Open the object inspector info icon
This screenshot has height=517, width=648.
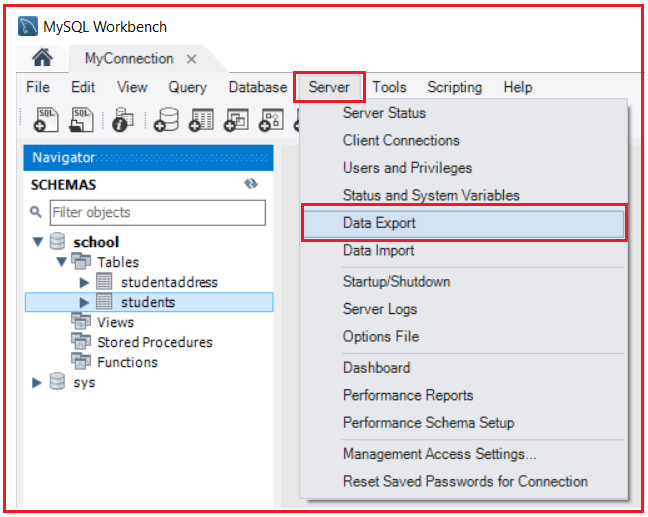click(x=123, y=120)
